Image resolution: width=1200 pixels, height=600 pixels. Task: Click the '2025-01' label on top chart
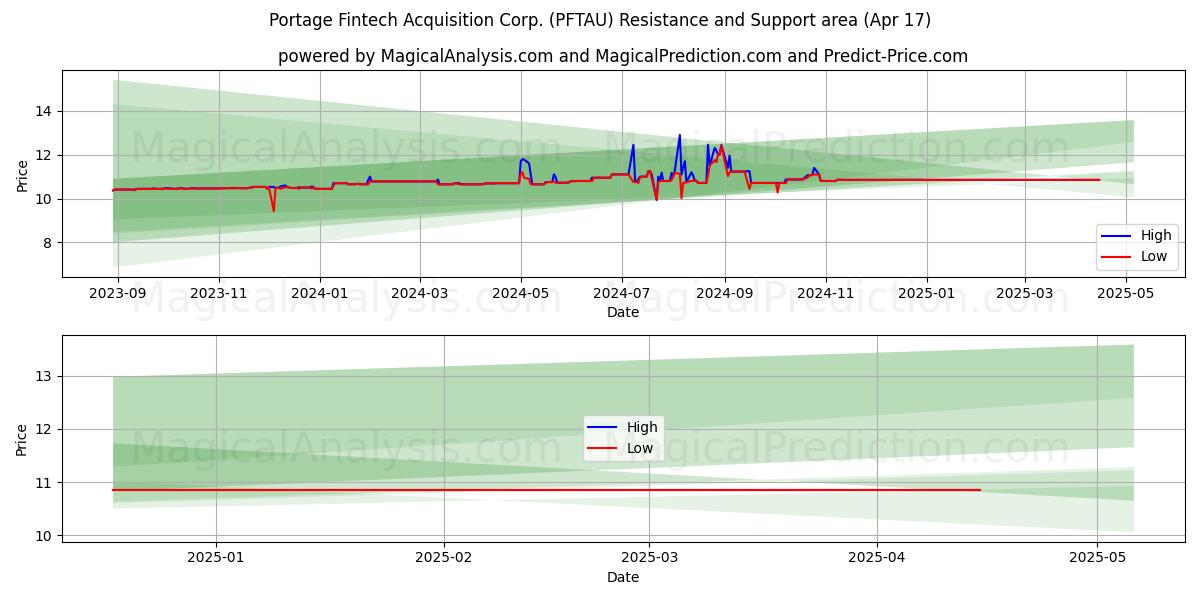[926, 294]
